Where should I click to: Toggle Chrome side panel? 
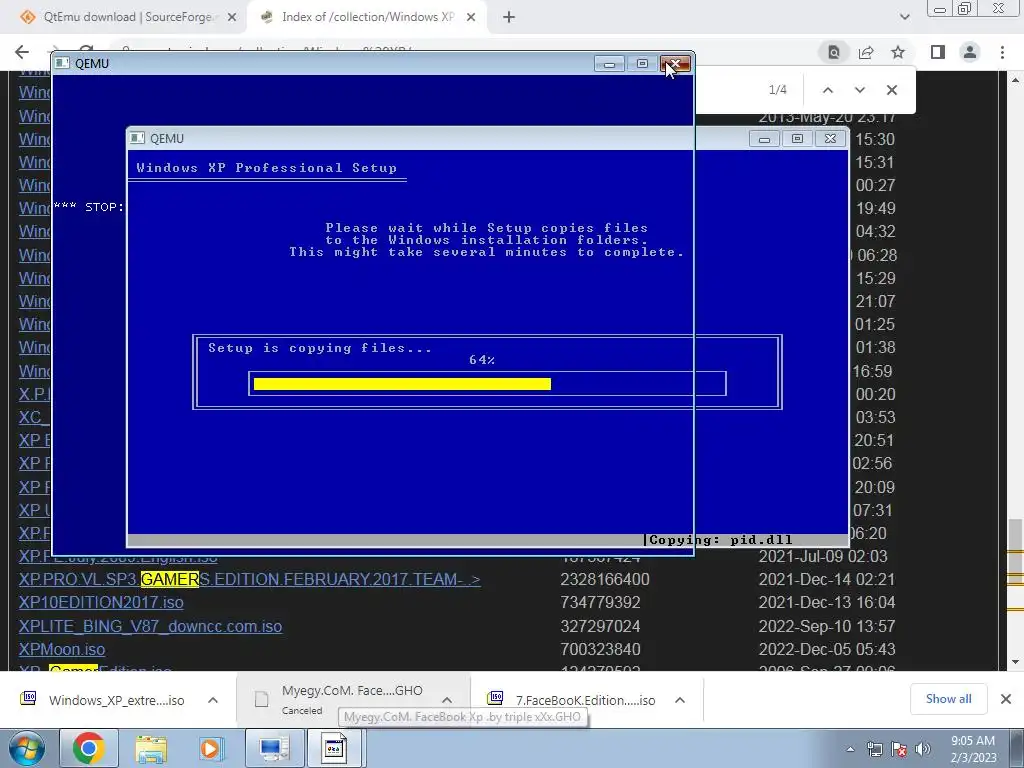click(938, 52)
